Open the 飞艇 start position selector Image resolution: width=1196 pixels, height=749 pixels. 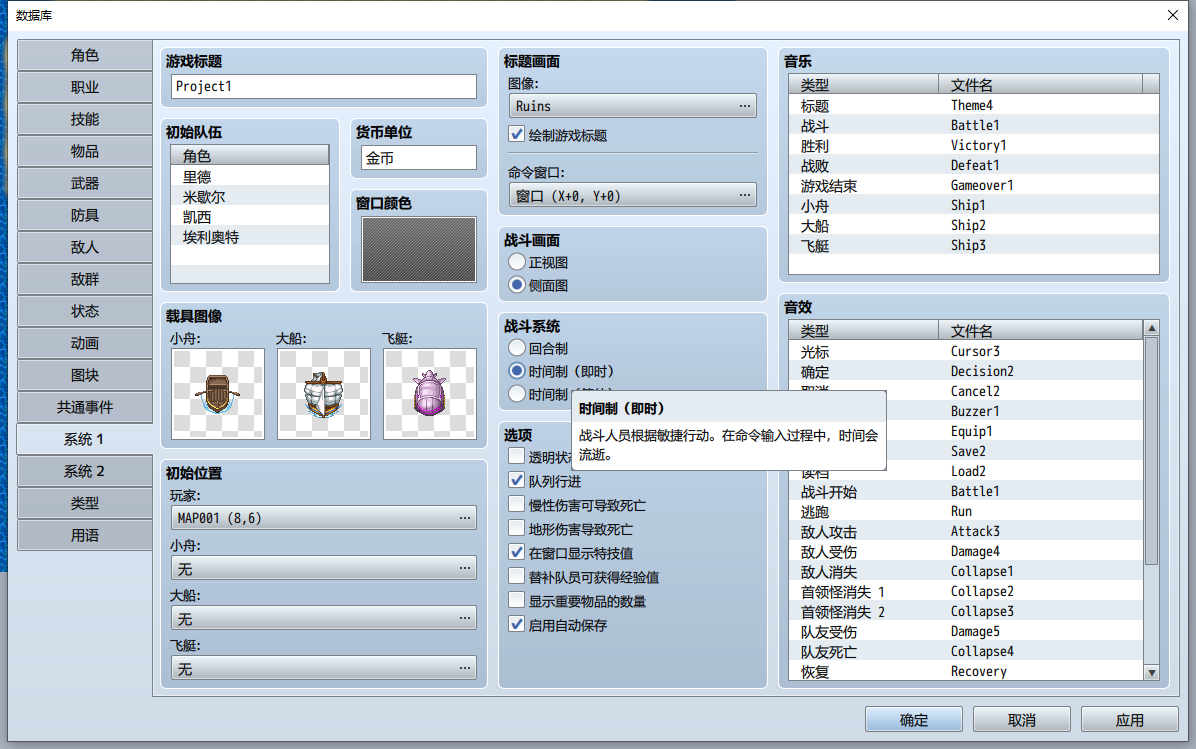[x=324, y=668]
